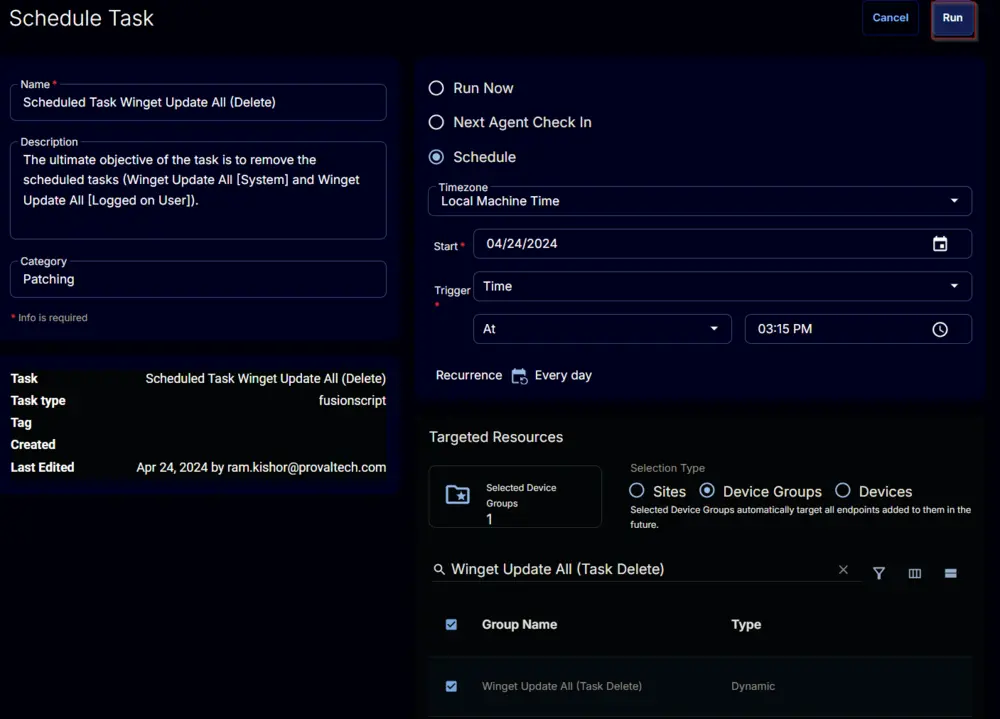The image size is (1000, 719).
Task: Click the Selected Device Groups folder icon
Action: 457,494
